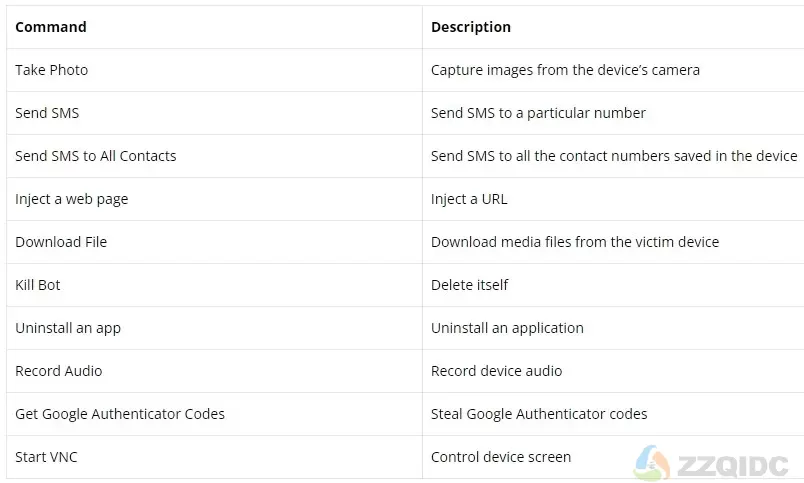804x483 pixels.
Task: Click the 'Inject a URL' description cell
Action: [x=613, y=199]
